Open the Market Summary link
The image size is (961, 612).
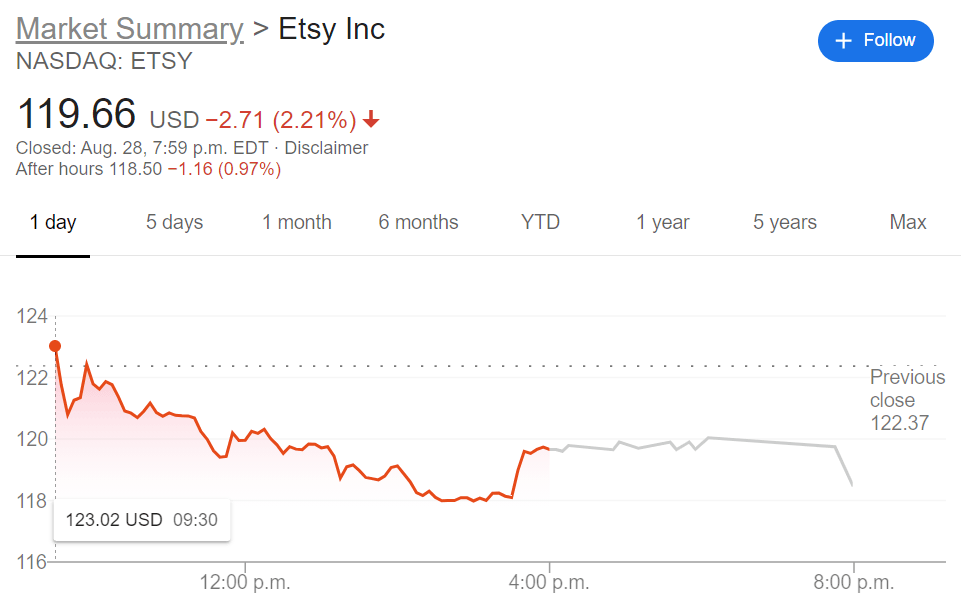[130, 29]
